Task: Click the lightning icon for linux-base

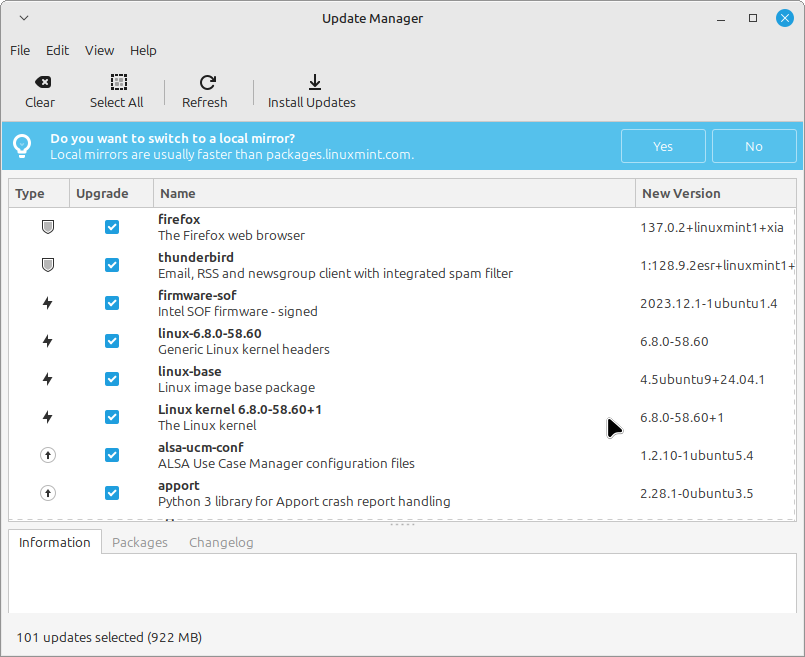Action: pyautogui.click(x=48, y=379)
